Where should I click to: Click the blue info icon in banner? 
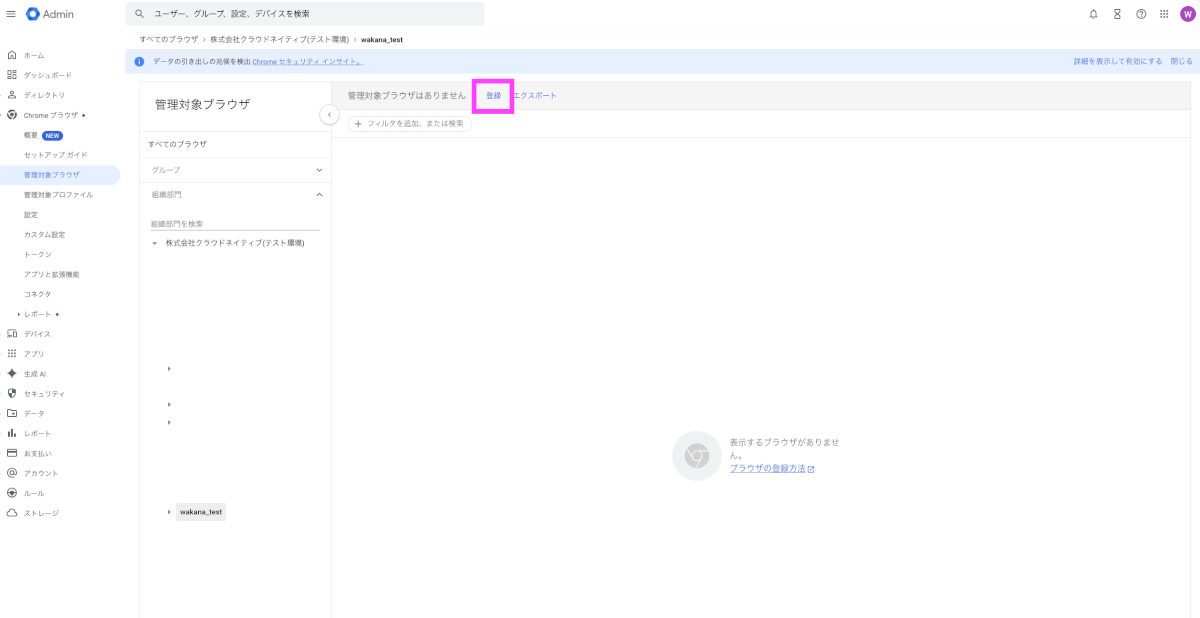click(140, 62)
